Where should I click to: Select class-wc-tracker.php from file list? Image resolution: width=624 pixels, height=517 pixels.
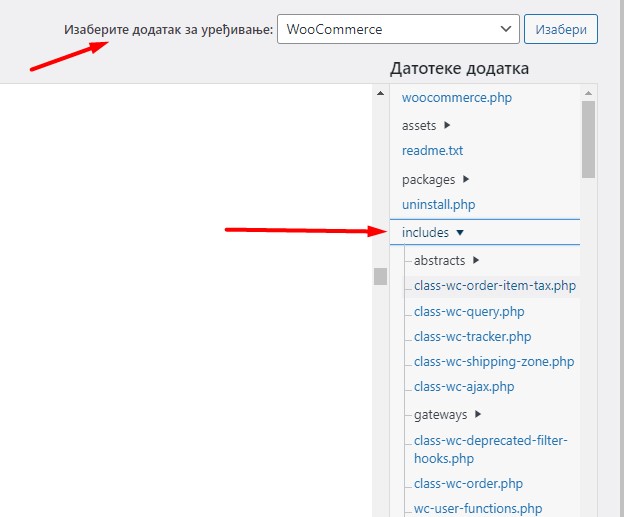(x=472, y=337)
